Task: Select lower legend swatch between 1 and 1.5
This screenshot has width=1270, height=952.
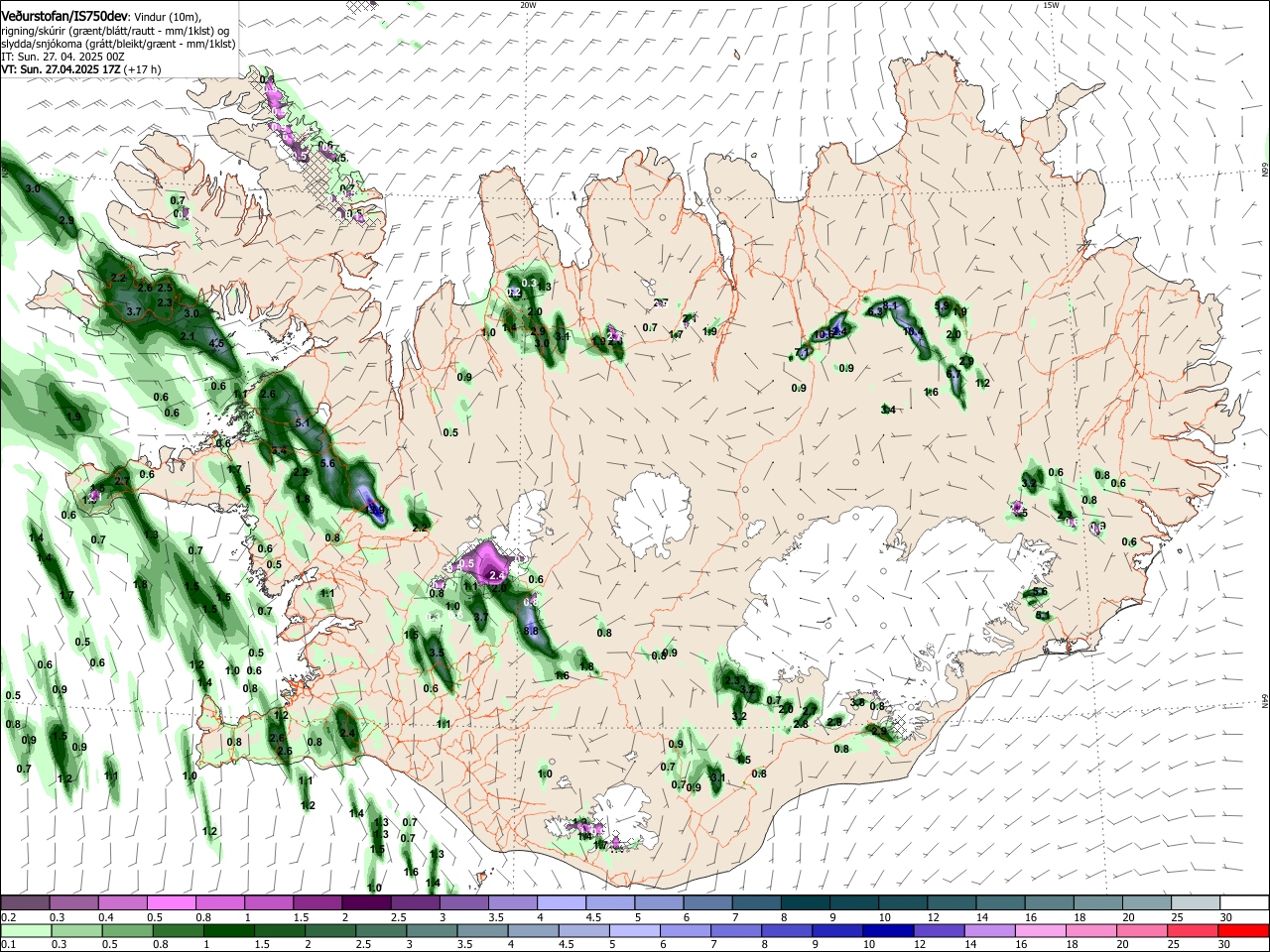Action: pyautogui.click(x=228, y=930)
